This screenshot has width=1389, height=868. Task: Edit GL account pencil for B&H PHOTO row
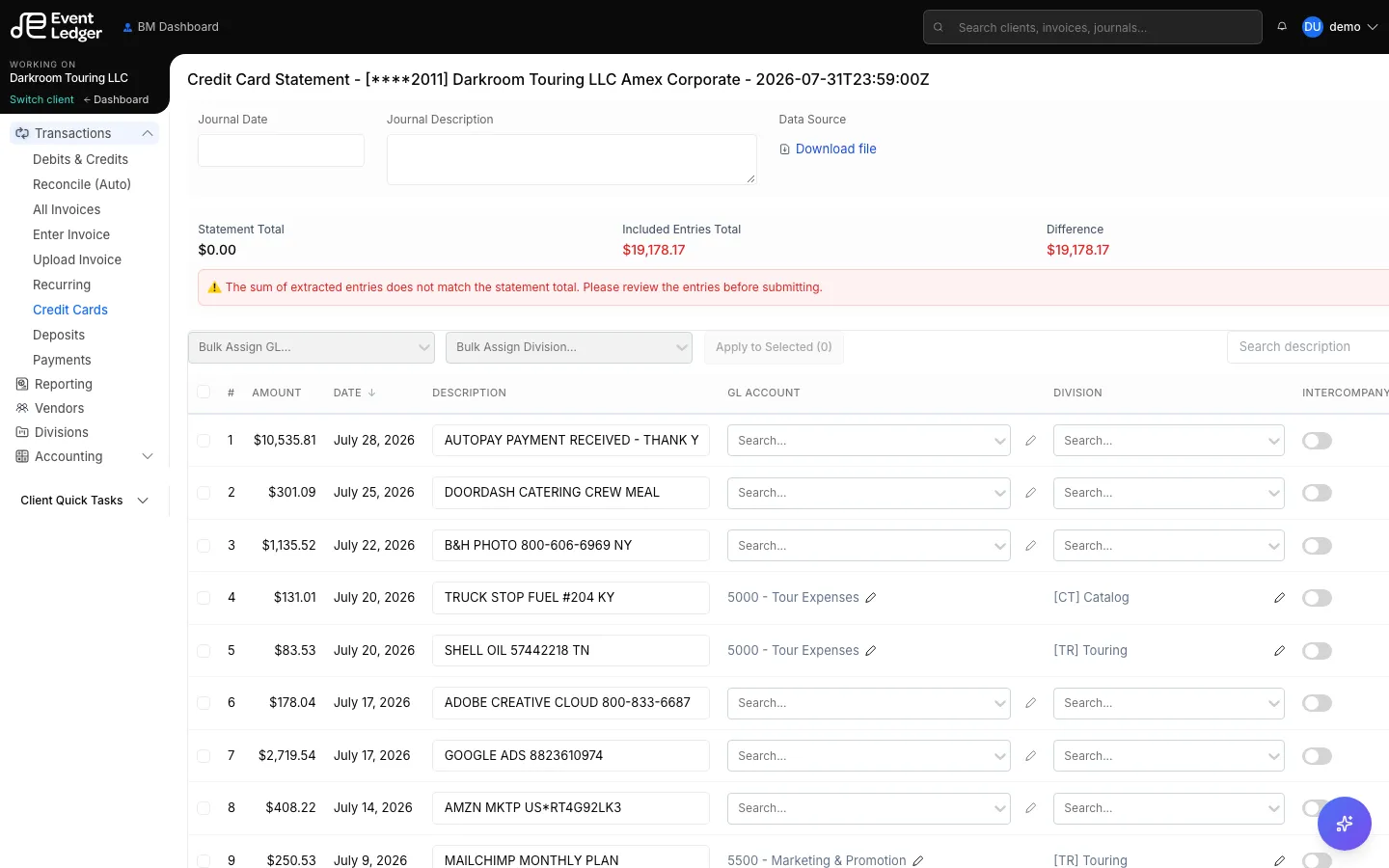(1031, 546)
